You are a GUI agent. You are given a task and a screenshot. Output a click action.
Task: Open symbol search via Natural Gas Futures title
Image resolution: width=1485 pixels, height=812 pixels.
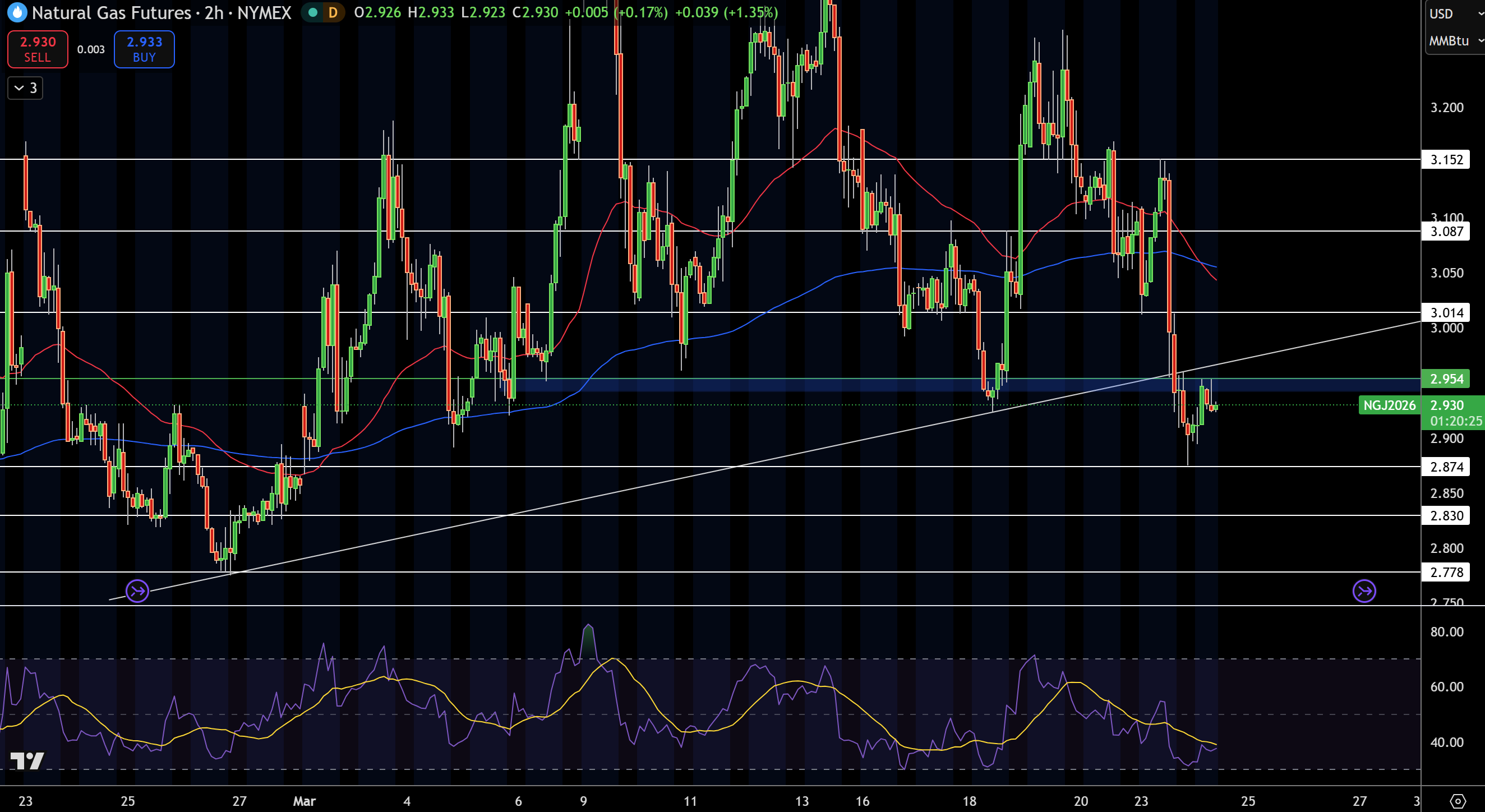click(x=111, y=12)
